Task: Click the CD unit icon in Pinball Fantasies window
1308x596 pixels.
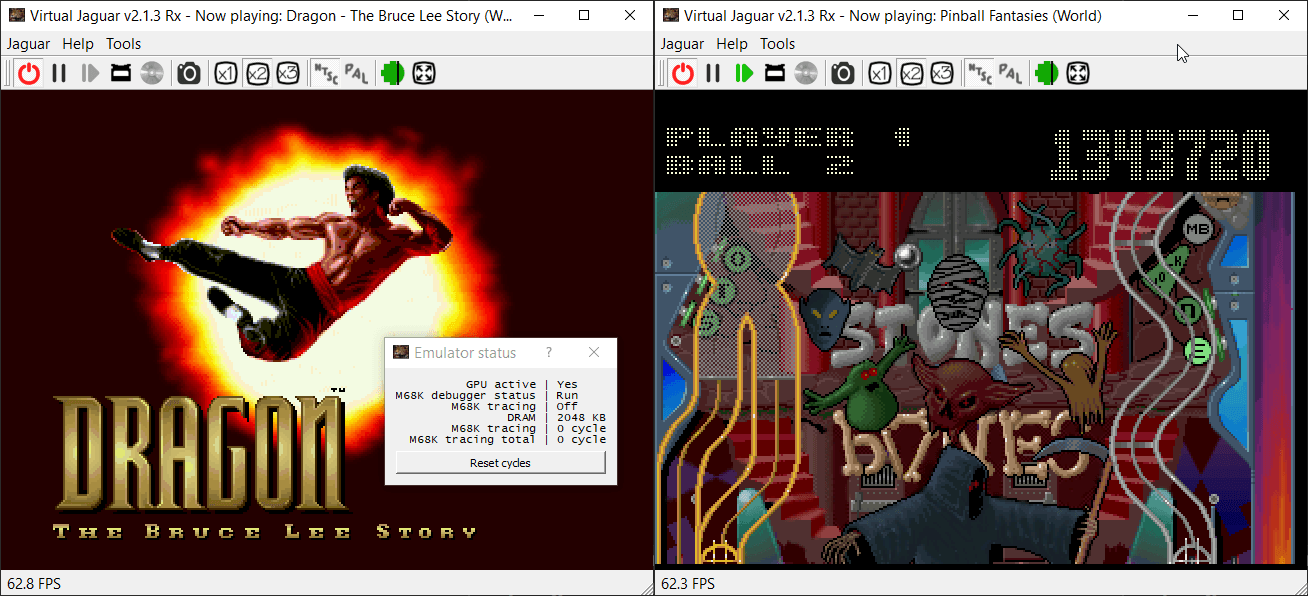Action: pyautogui.click(x=806, y=73)
